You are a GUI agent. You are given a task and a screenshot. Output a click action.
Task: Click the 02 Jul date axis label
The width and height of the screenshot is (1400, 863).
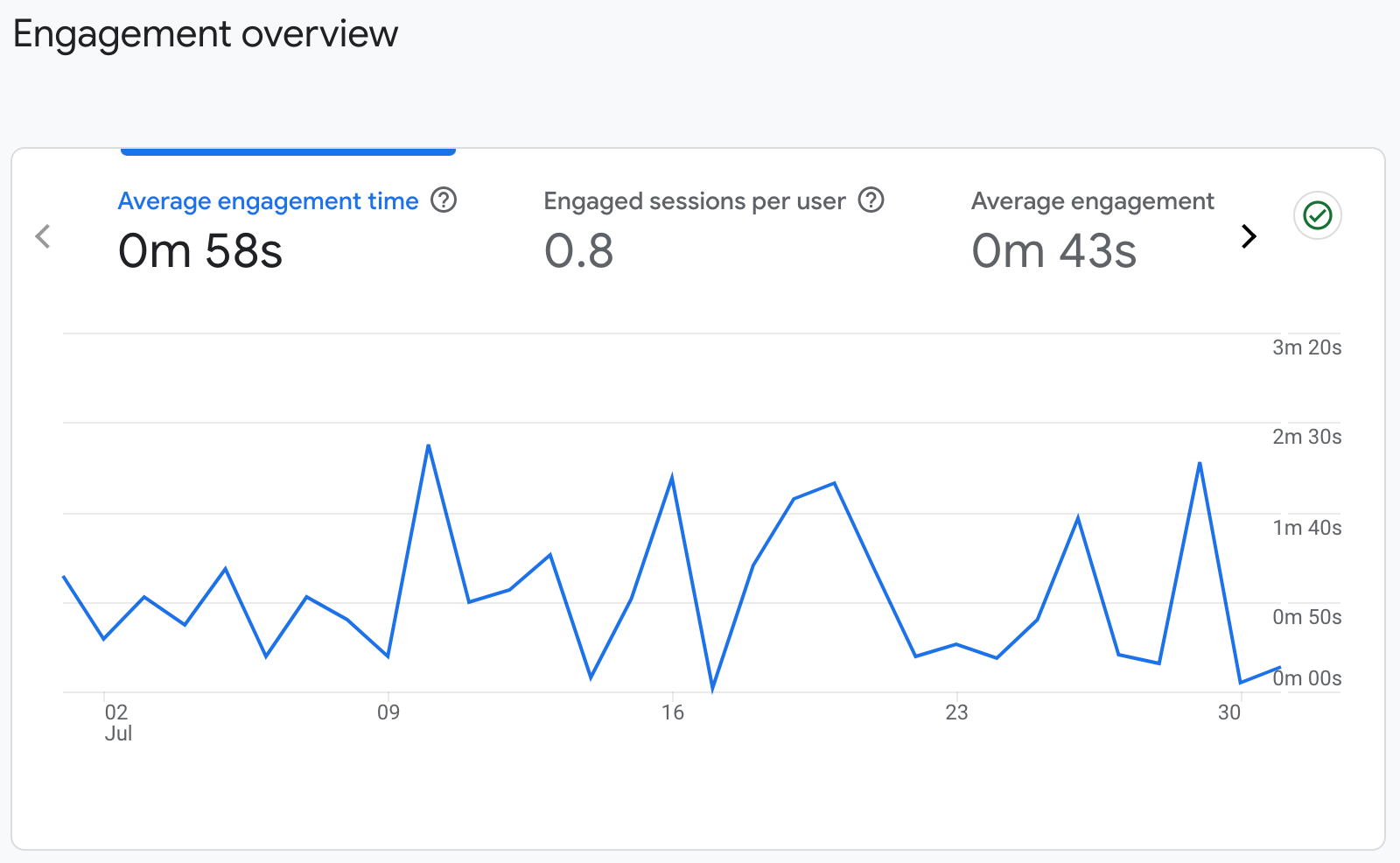pos(117,722)
